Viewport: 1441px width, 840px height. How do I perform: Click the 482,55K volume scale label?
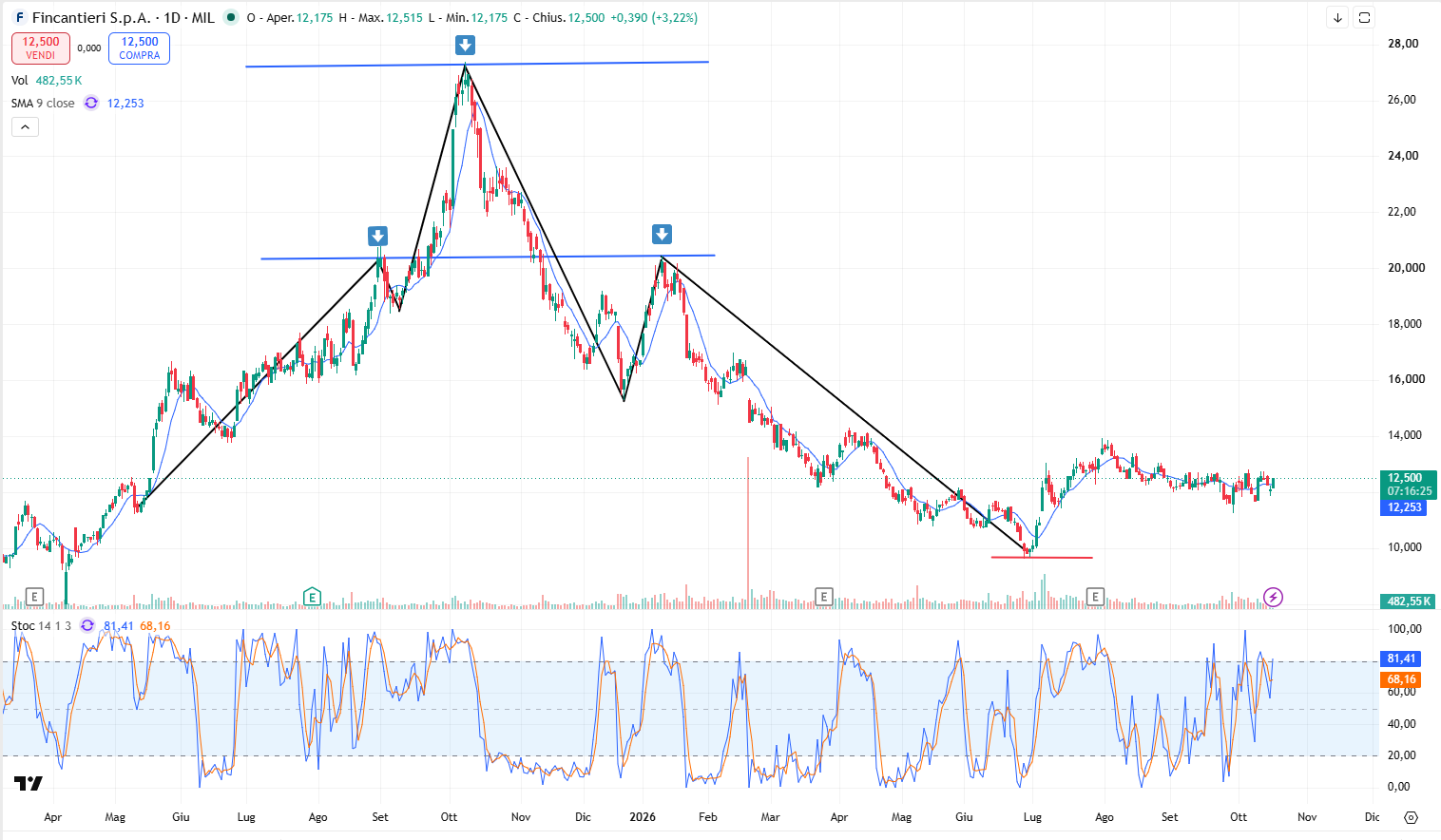pyautogui.click(x=1408, y=601)
